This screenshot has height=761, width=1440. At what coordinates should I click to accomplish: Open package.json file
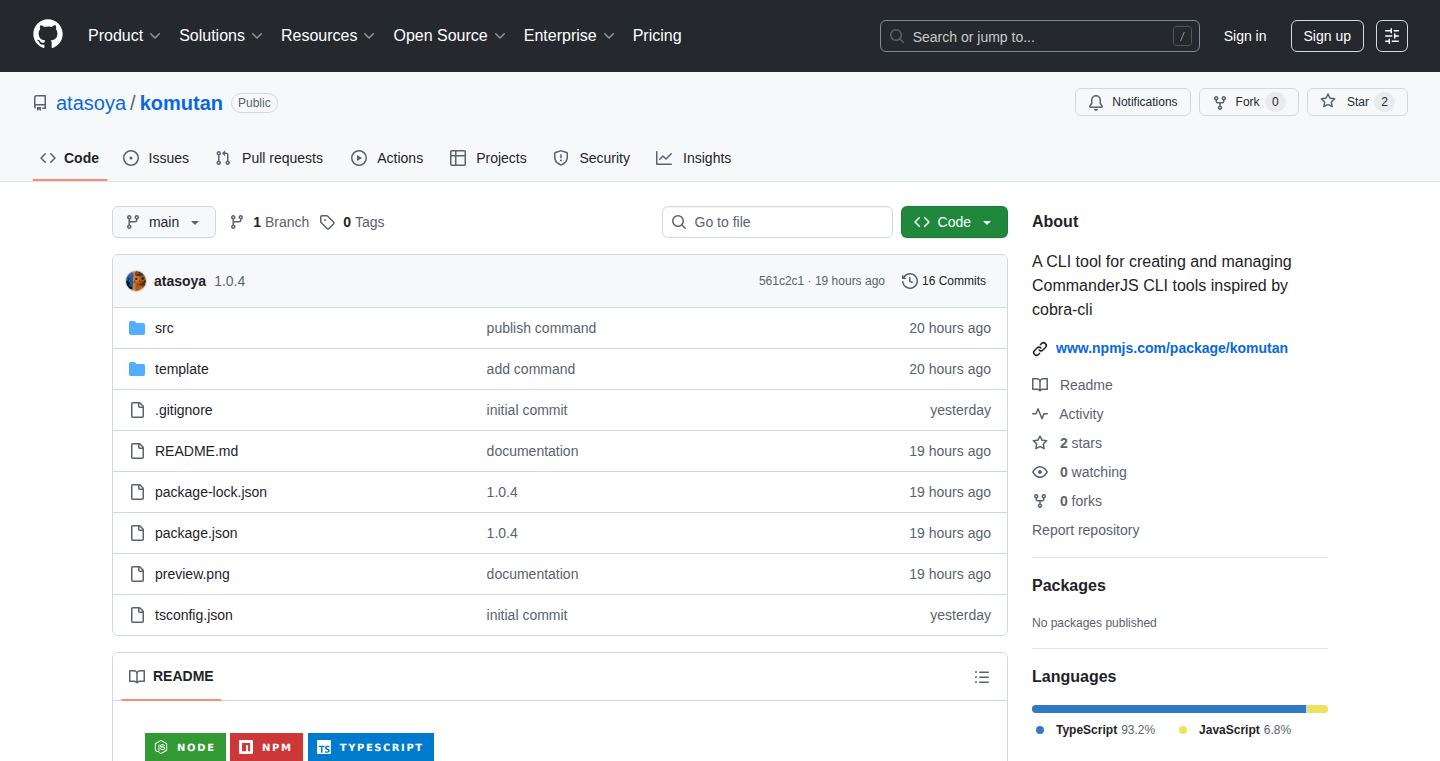pos(196,533)
